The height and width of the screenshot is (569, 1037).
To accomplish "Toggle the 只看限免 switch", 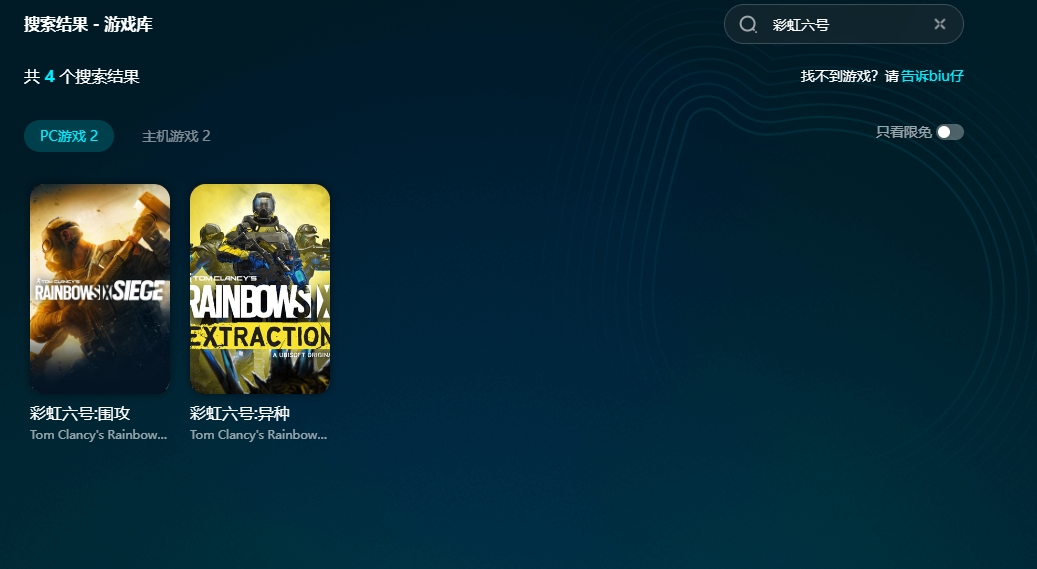I will pos(950,132).
